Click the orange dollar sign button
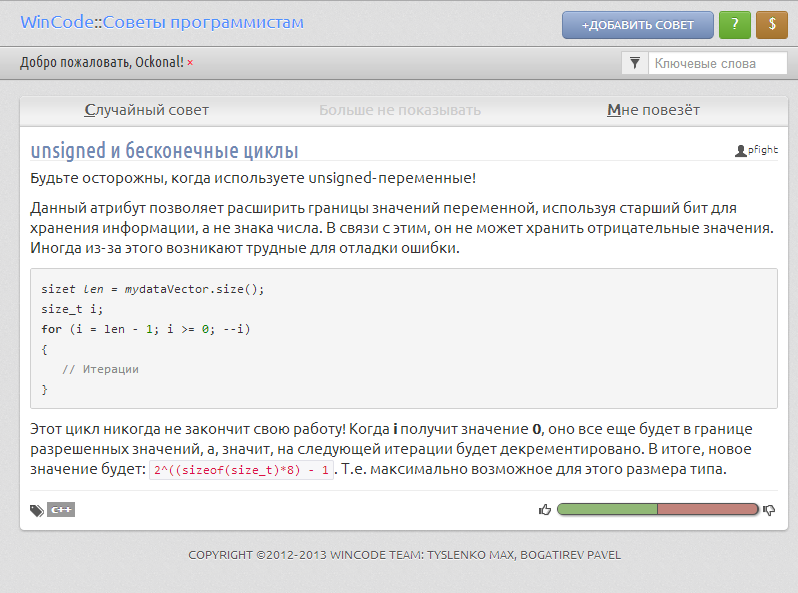This screenshot has width=798, height=593. coord(772,25)
